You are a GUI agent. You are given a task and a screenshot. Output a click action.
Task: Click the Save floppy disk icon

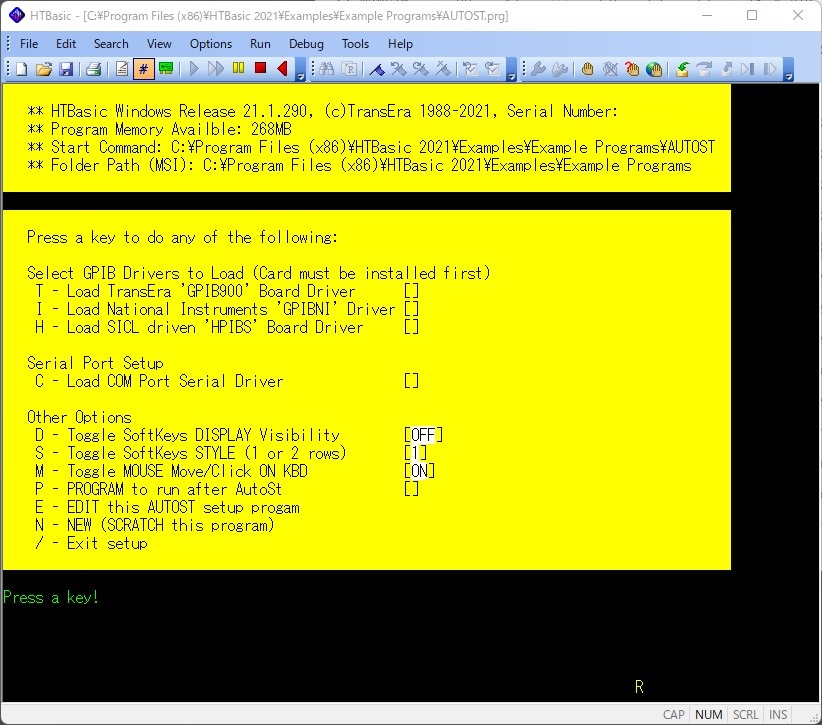66,69
